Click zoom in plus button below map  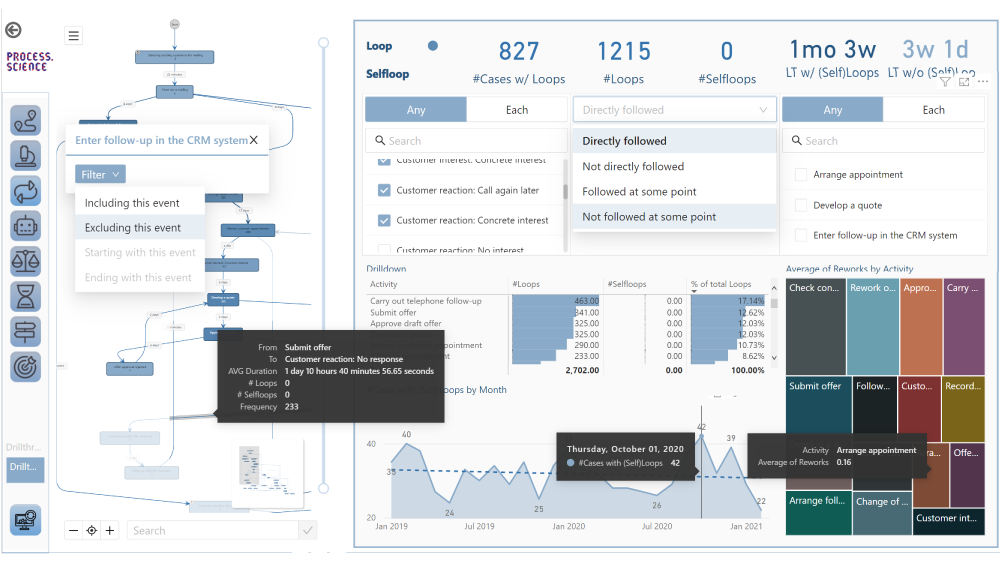[110, 531]
